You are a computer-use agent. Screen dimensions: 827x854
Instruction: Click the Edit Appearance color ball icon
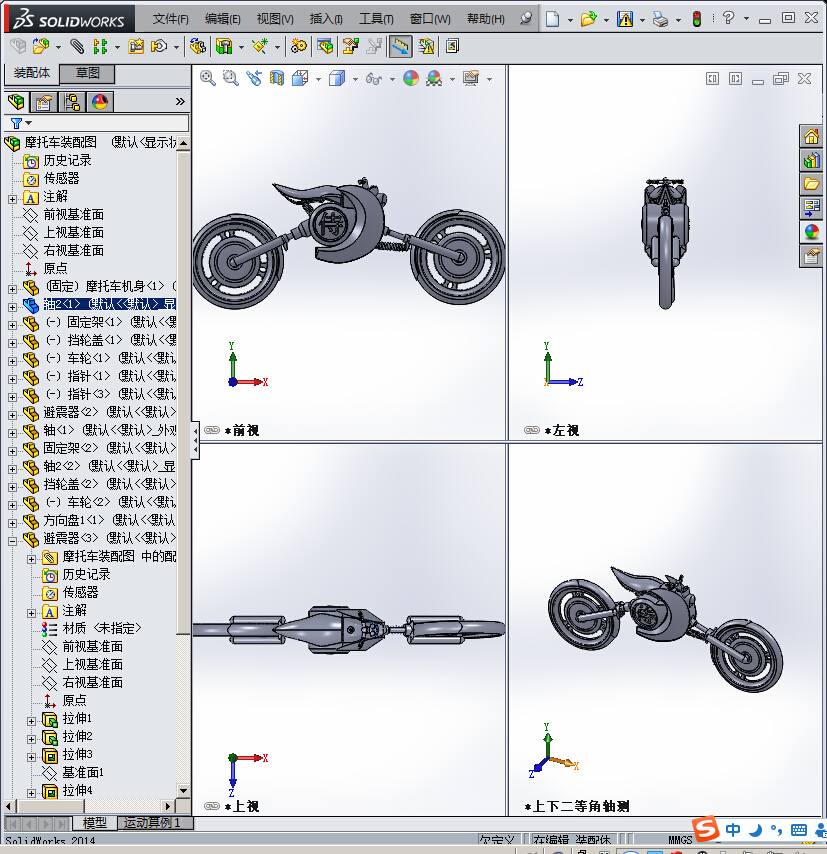click(x=411, y=78)
